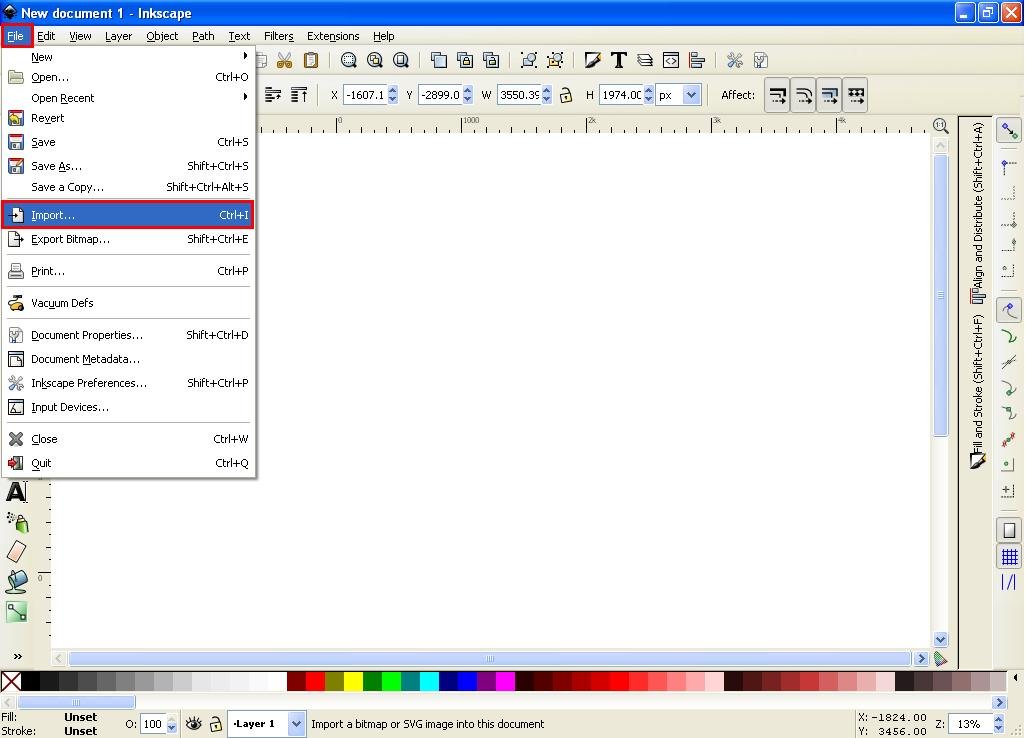Viewport: 1027px width, 738px height.
Task: Toggle snap to guides button
Action: click(1009, 582)
